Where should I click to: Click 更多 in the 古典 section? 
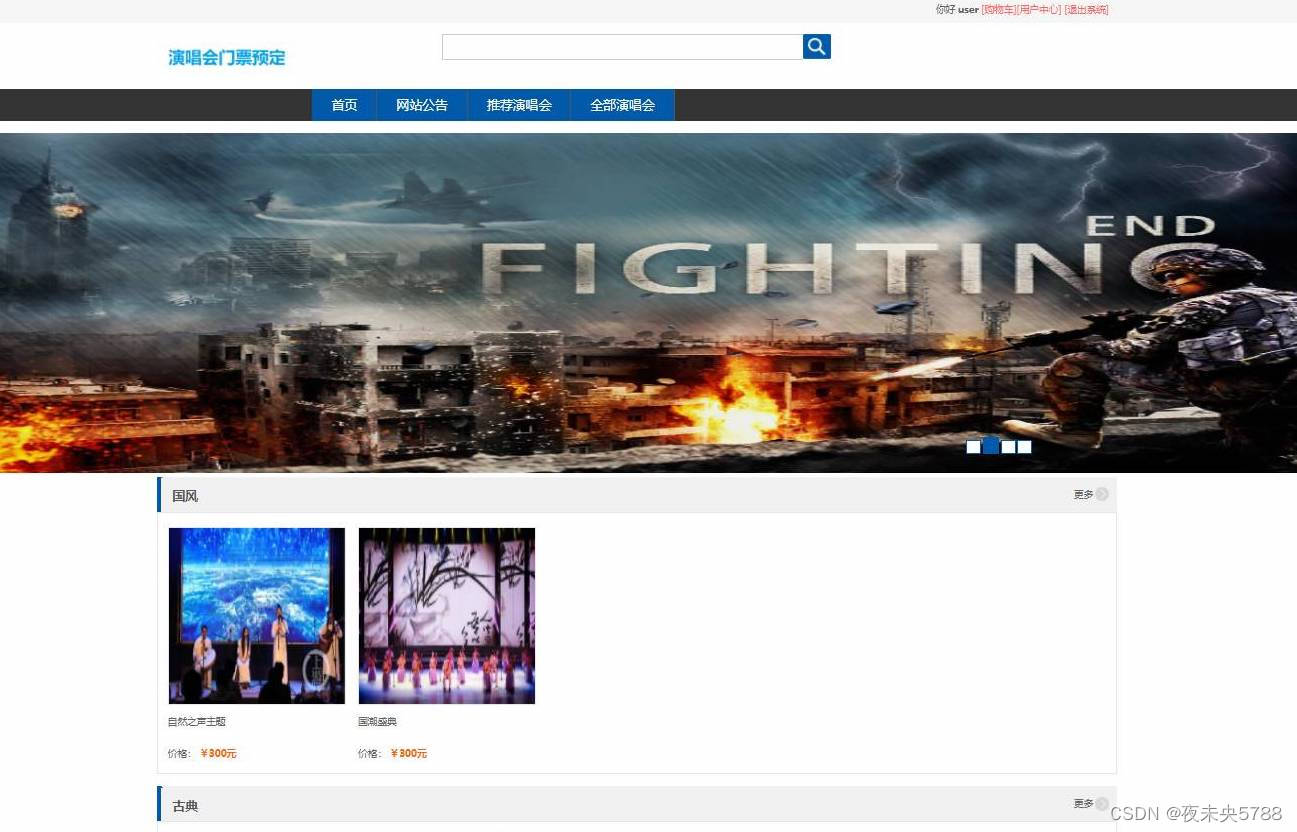(1083, 803)
